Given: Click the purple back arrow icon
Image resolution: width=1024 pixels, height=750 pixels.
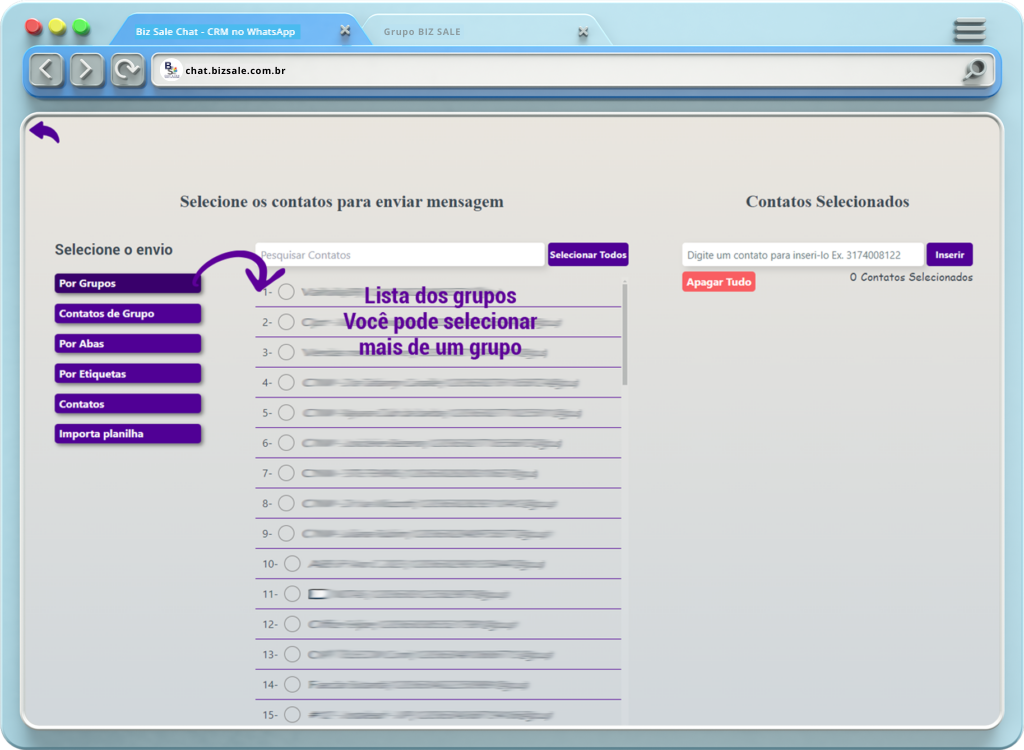Looking at the screenshot, I should (44, 132).
